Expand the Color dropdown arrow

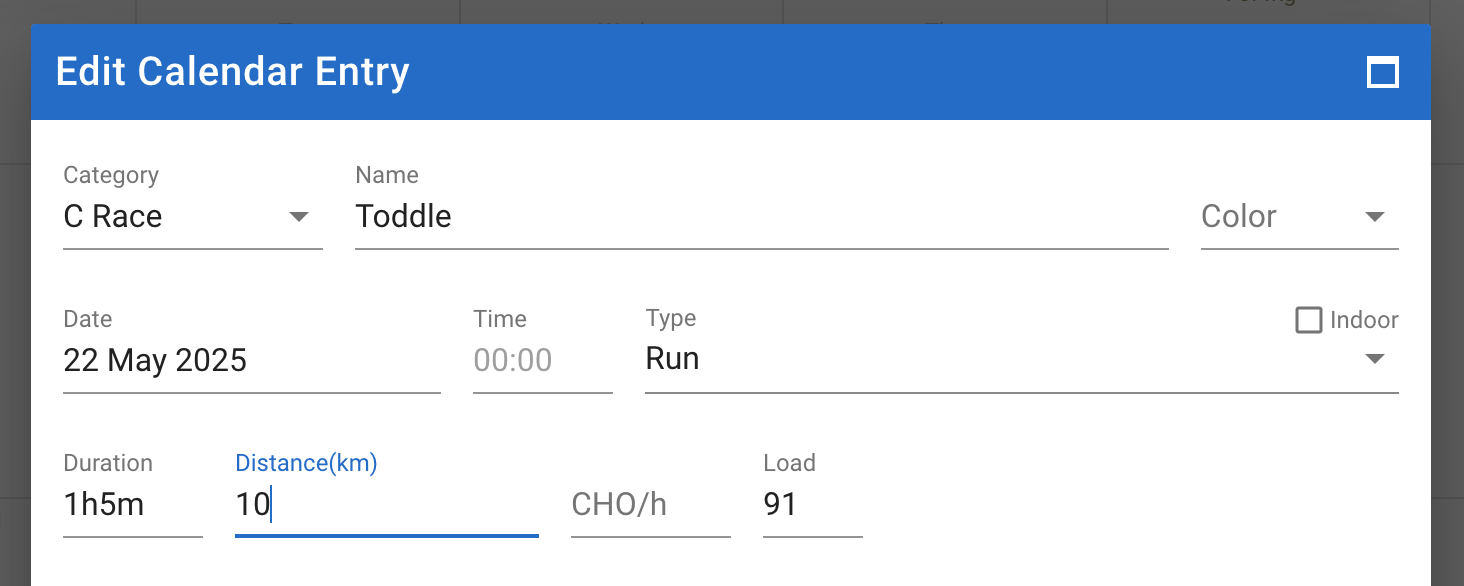(1374, 217)
